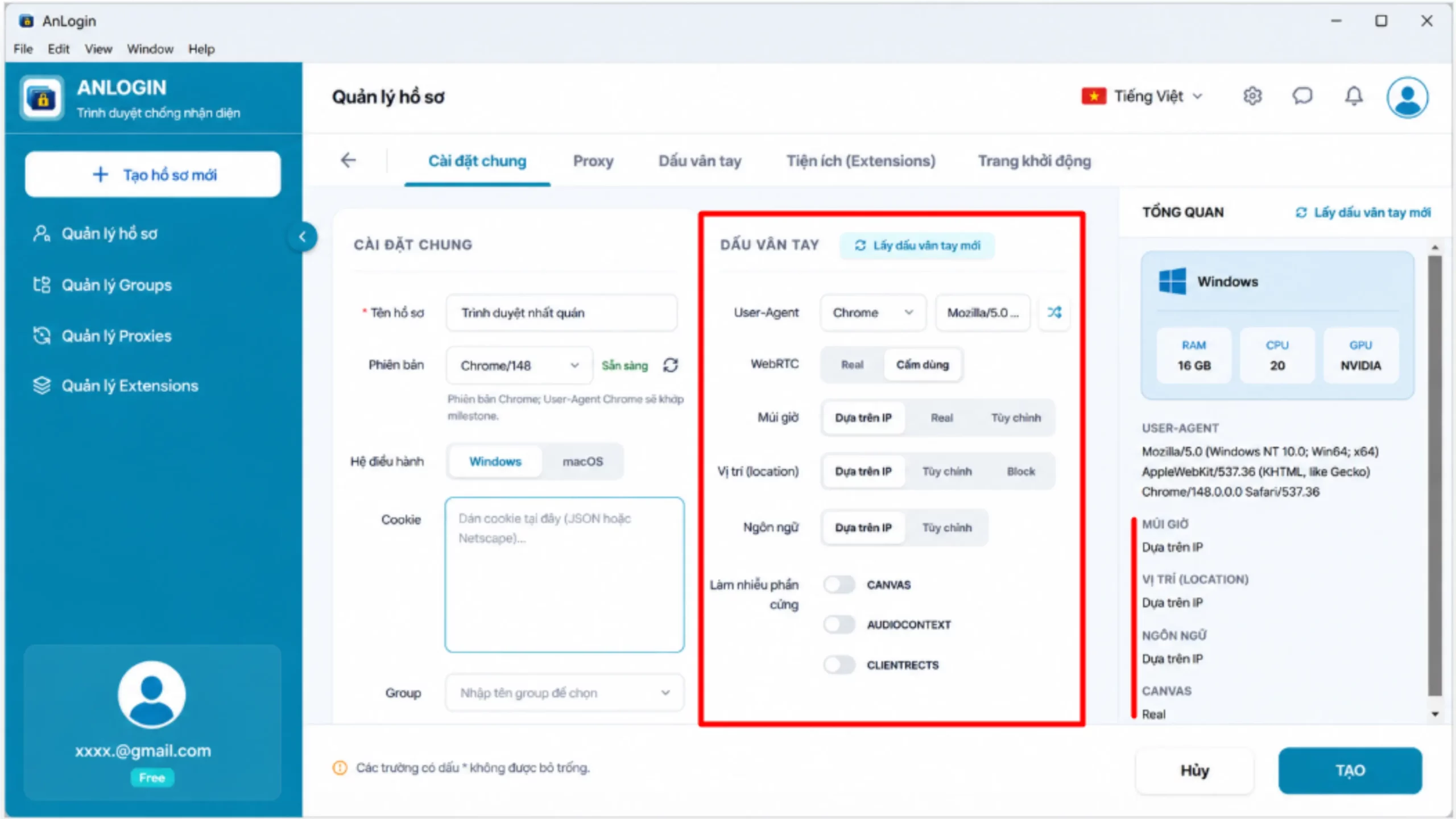Randomize the User-Agent with shuffle icon
This screenshot has width=1456, height=819.
1054,312
